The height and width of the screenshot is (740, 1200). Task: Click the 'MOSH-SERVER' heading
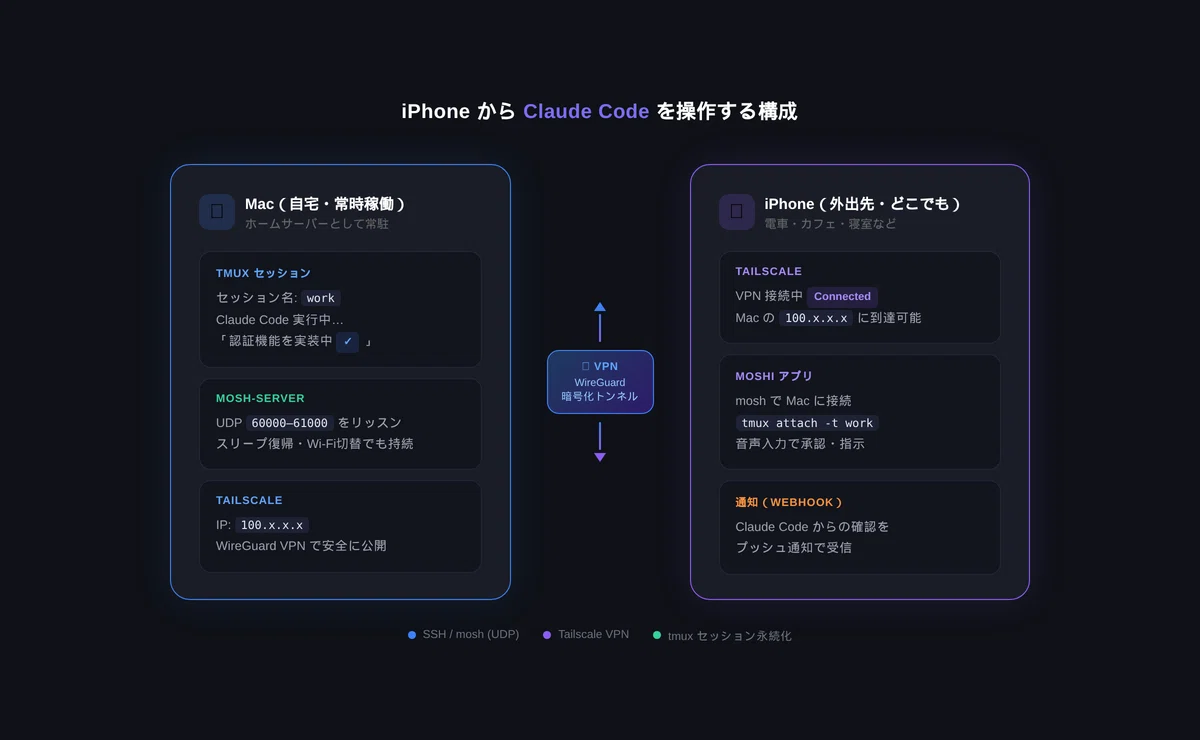pyautogui.click(x=260, y=398)
